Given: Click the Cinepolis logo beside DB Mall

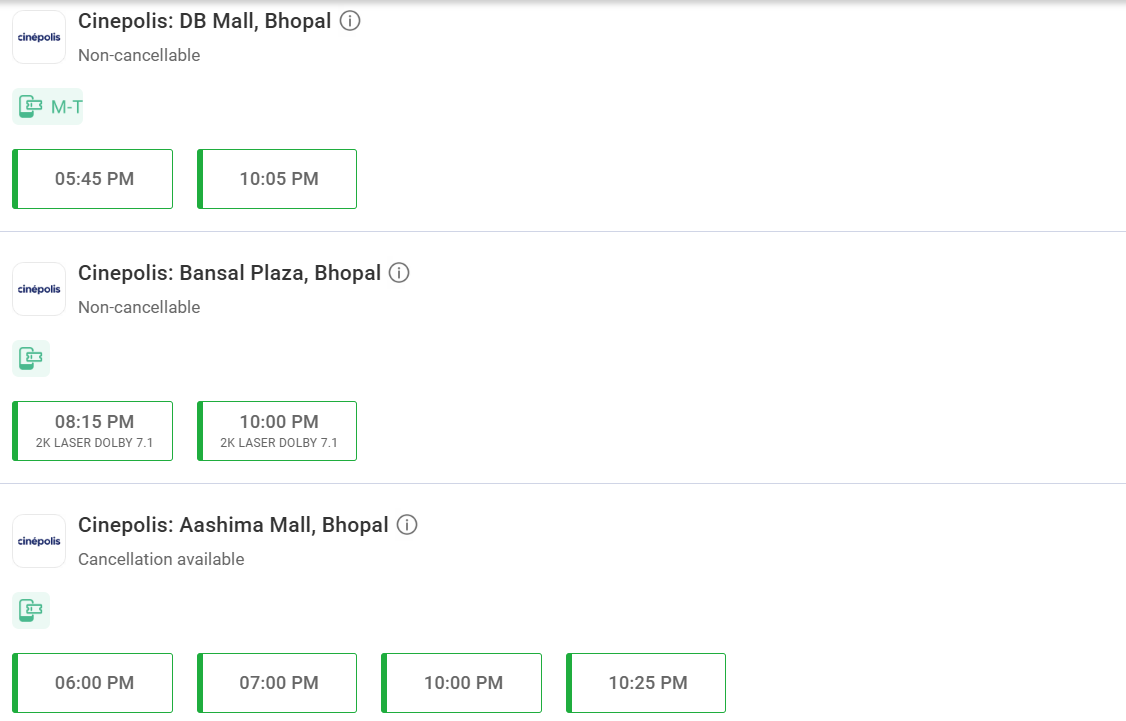Looking at the screenshot, I should (x=39, y=37).
